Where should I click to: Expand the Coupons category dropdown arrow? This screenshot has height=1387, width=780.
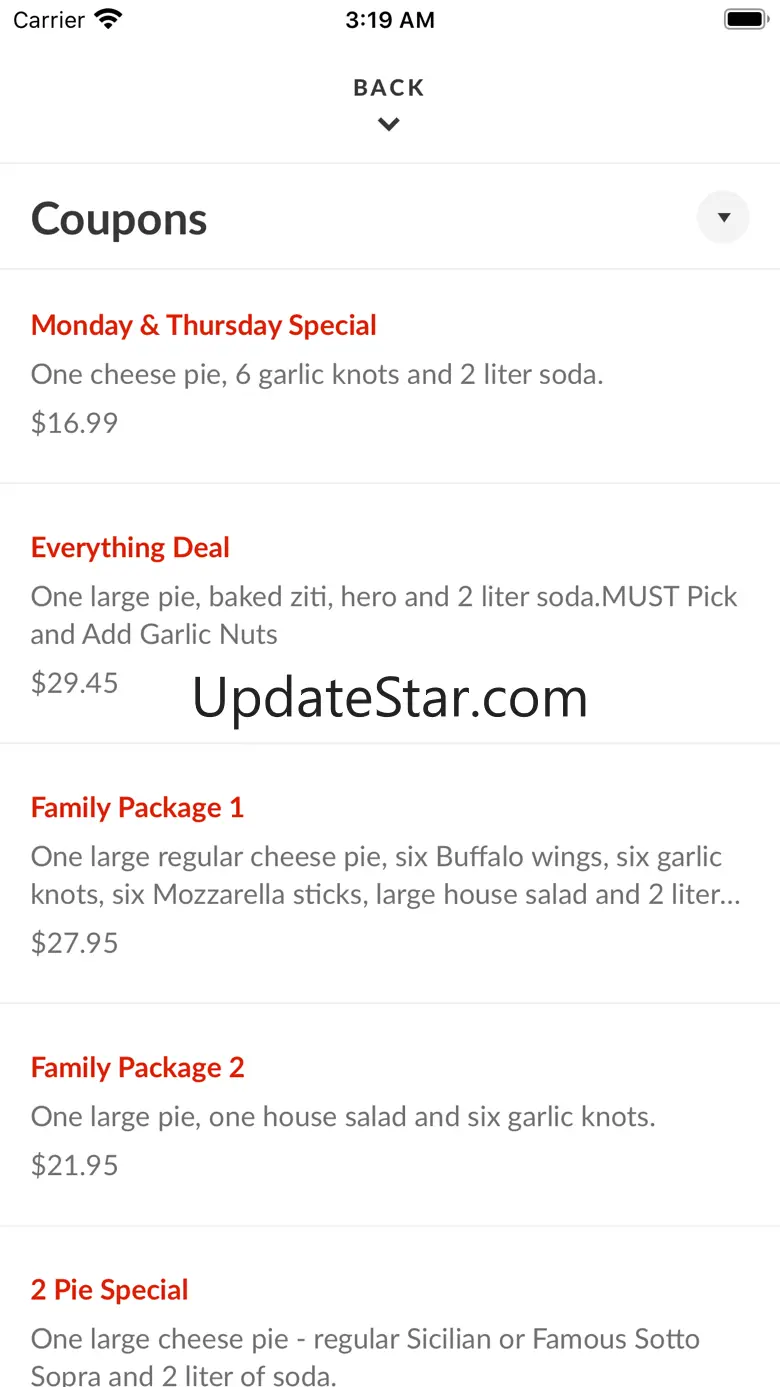pos(723,217)
